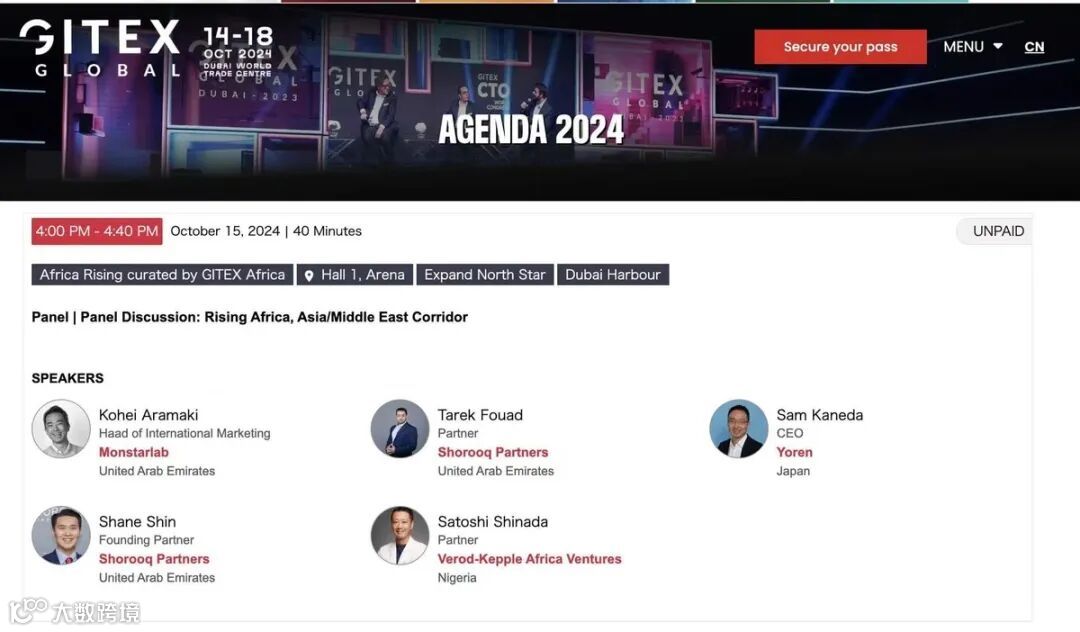This screenshot has height=632, width=1080.
Task: Click the Secure your pass button
Action: pos(840,47)
